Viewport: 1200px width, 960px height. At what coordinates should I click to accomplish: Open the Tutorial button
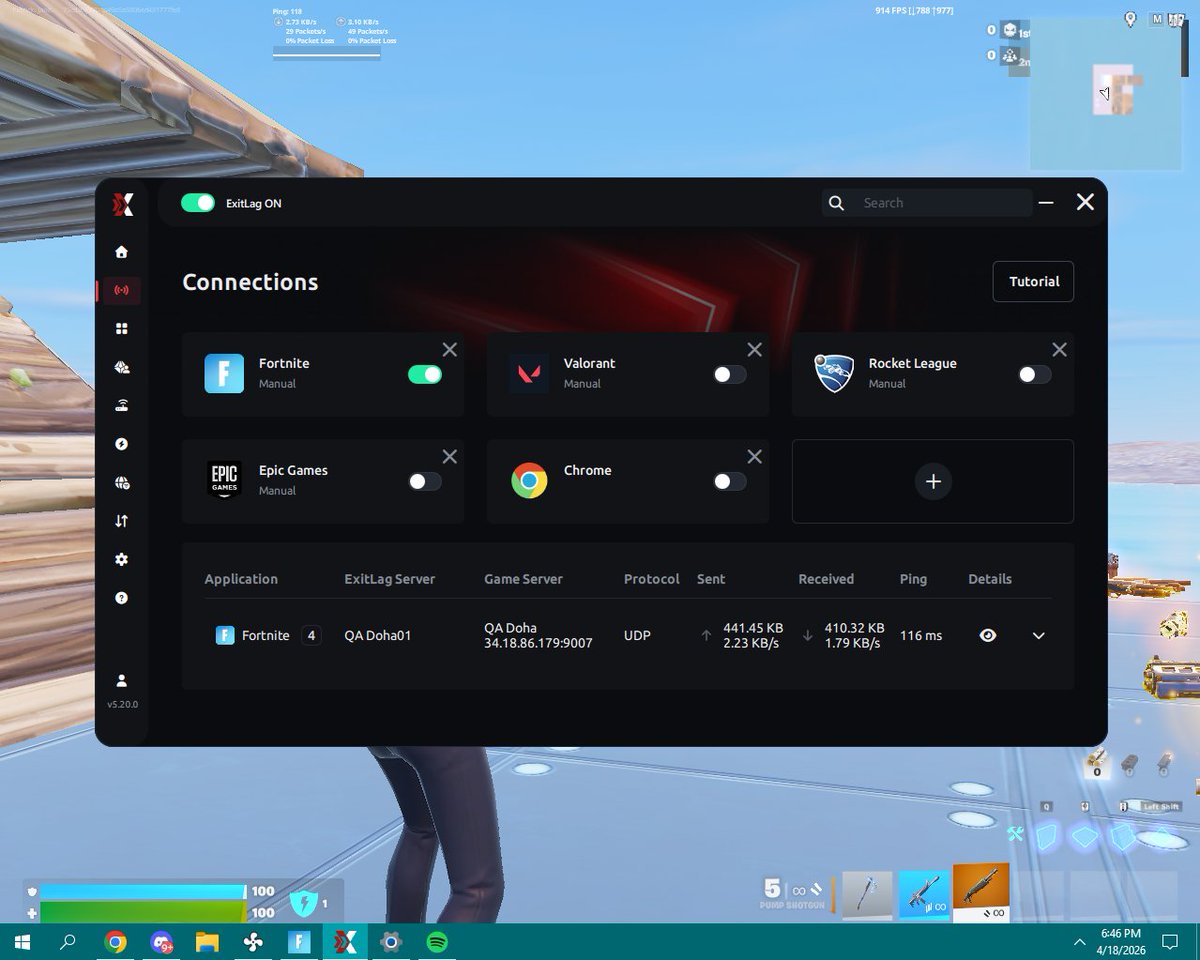[x=1034, y=281]
